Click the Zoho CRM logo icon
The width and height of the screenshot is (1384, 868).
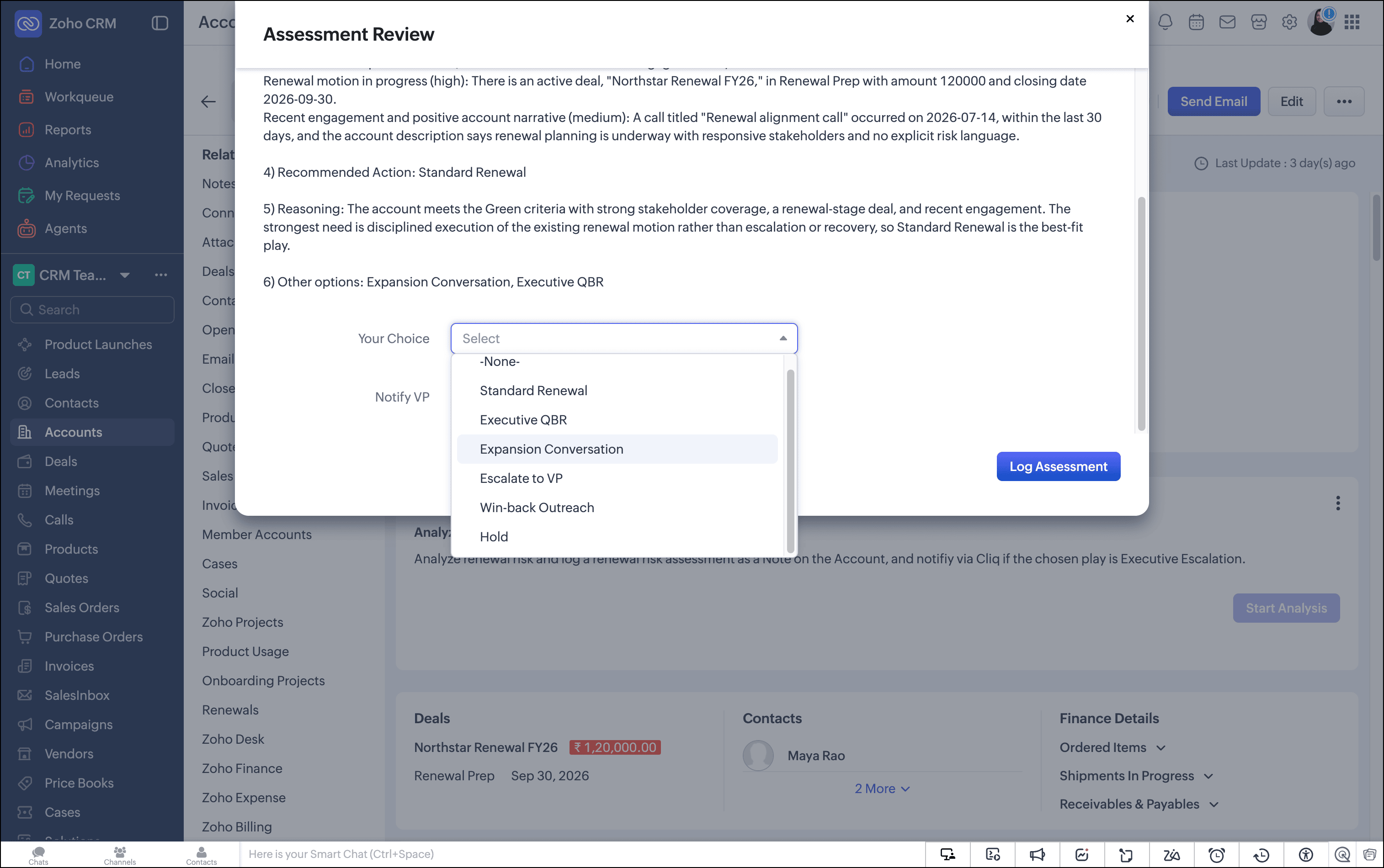(x=27, y=24)
